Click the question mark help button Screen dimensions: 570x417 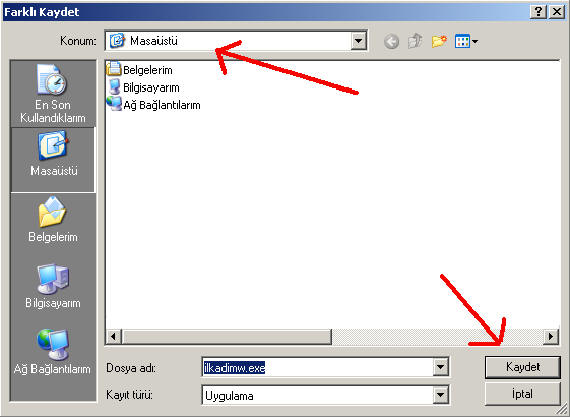pyautogui.click(x=538, y=12)
